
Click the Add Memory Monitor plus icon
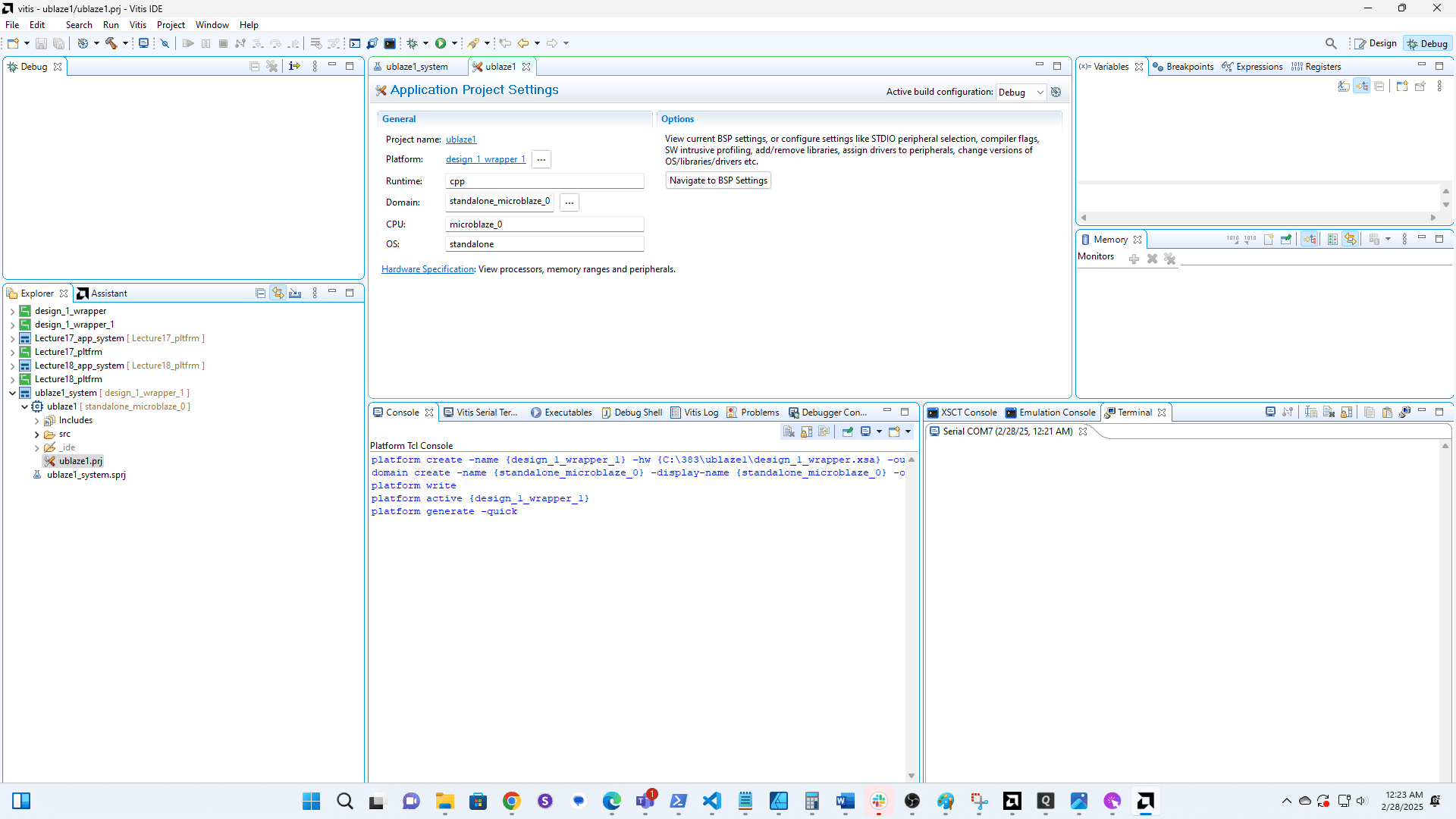[1134, 259]
